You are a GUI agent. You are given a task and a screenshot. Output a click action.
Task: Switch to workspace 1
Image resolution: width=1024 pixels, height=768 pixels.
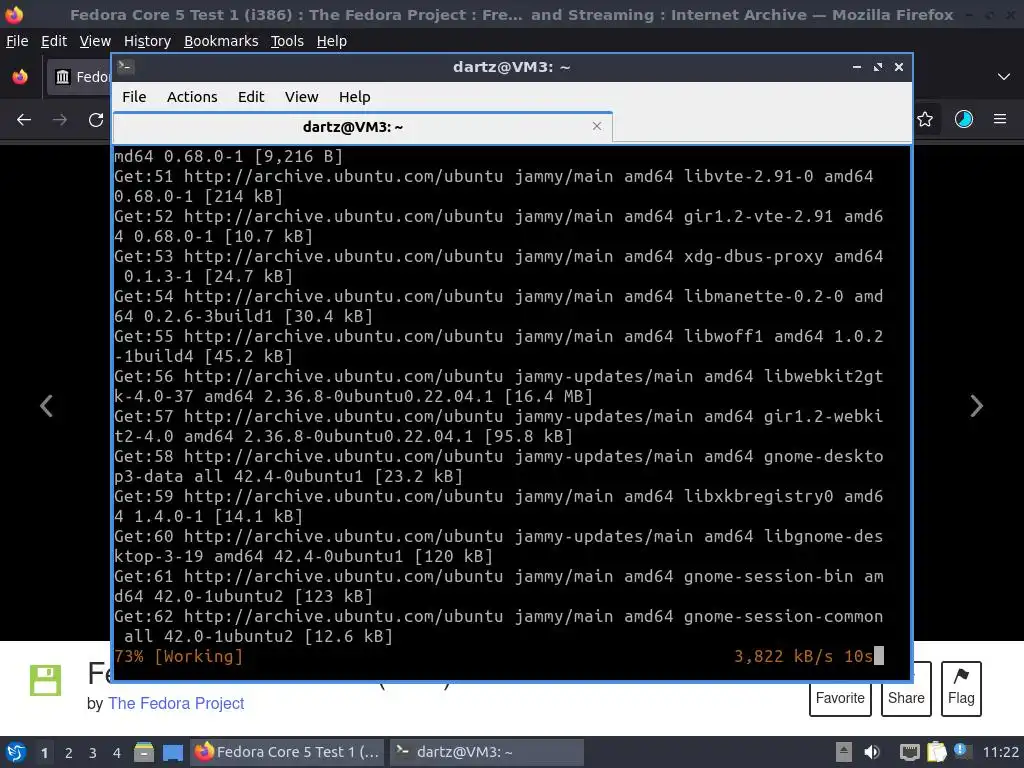point(44,753)
